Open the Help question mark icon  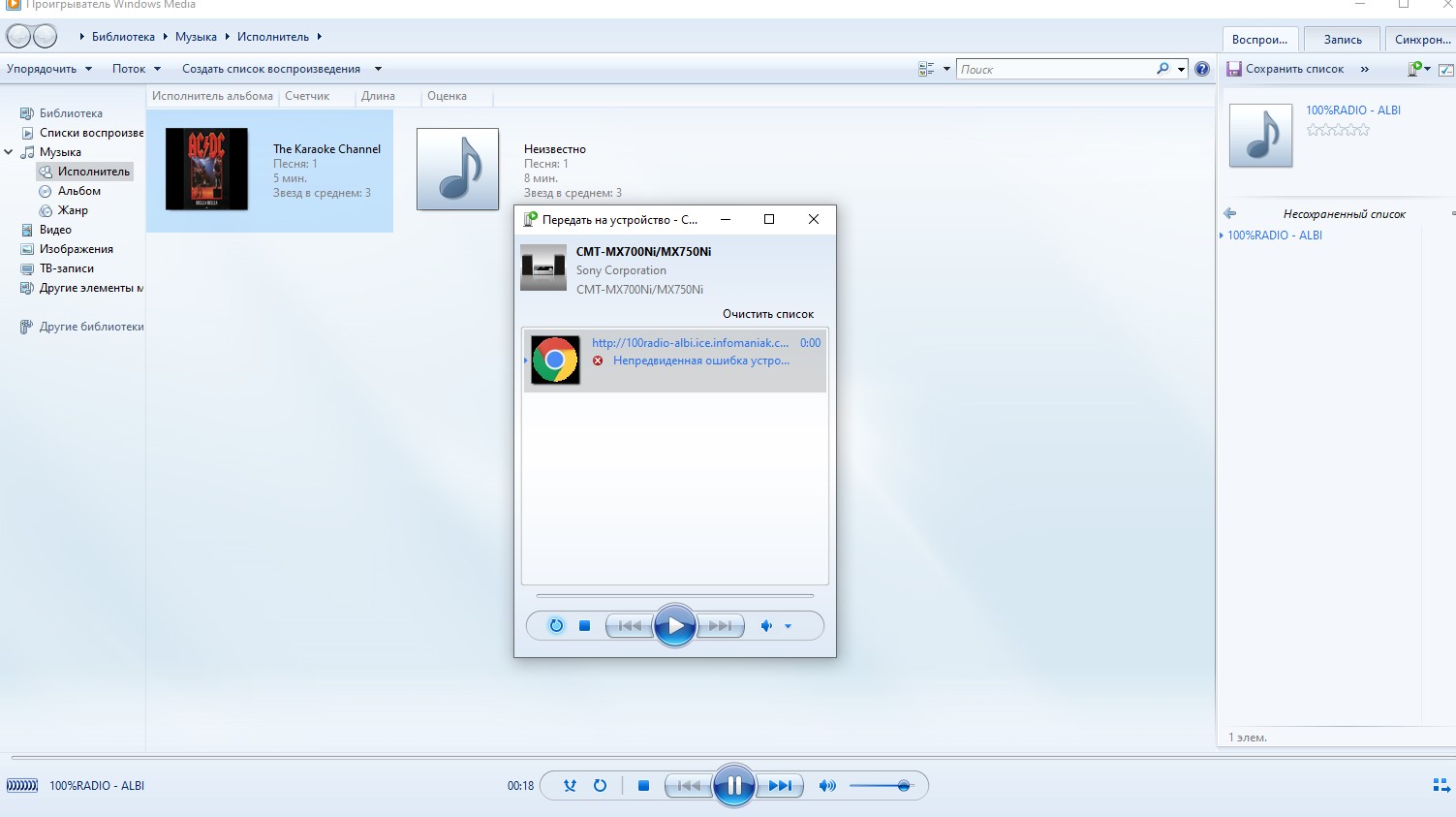tap(1202, 69)
